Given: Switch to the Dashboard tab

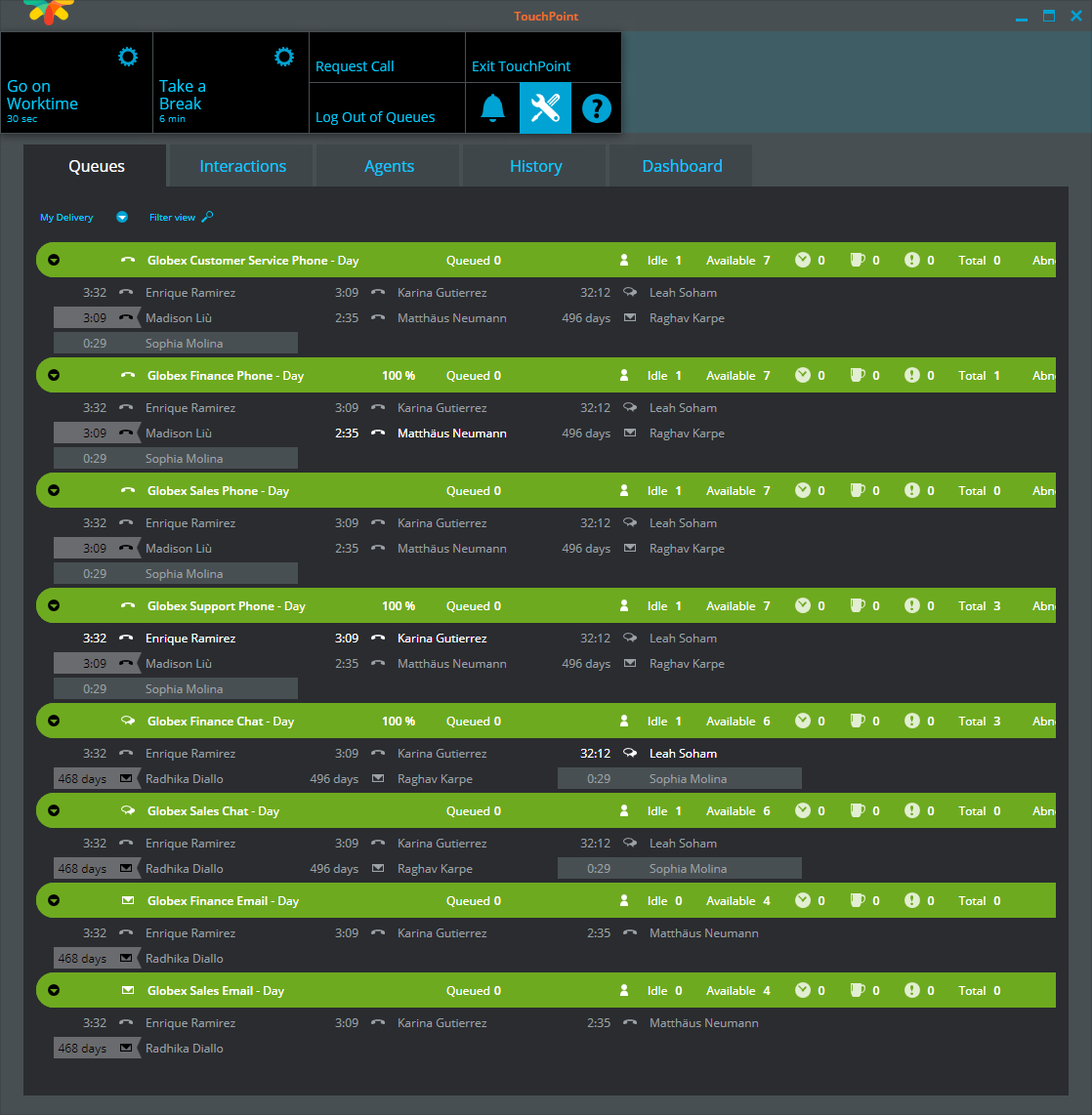Looking at the screenshot, I should pyautogui.click(x=682, y=166).
